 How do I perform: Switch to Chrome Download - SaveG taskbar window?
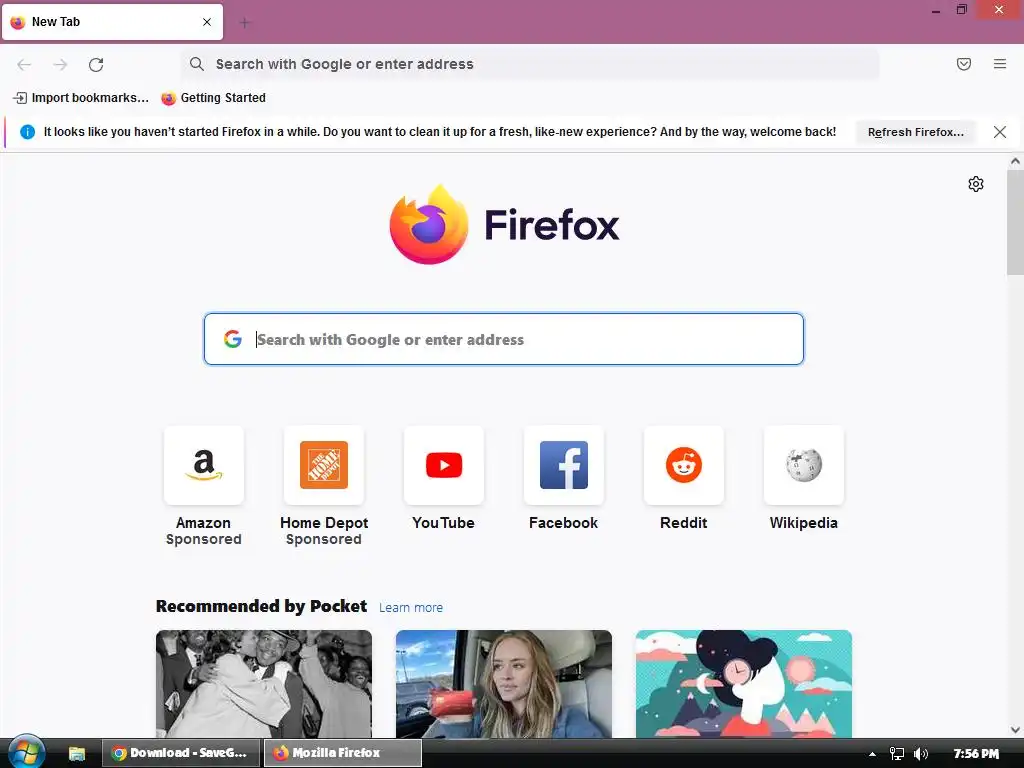click(x=181, y=753)
